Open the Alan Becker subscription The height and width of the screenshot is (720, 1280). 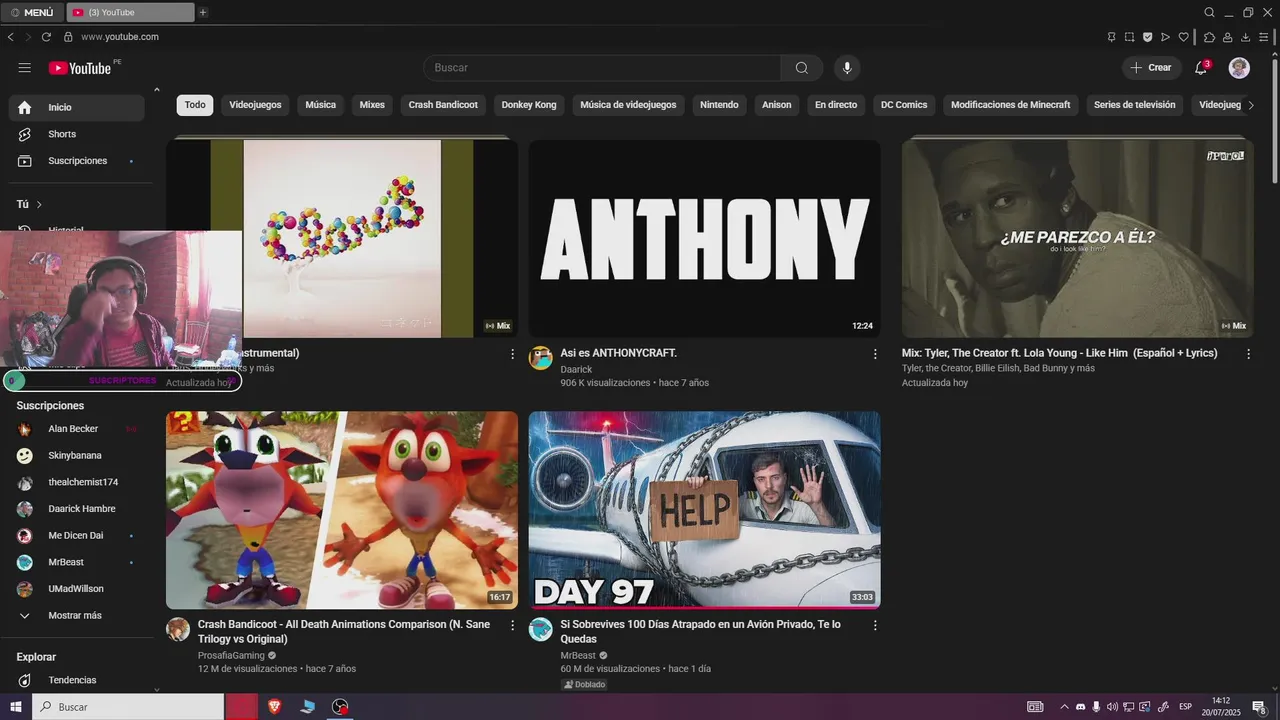click(x=76, y=429)
